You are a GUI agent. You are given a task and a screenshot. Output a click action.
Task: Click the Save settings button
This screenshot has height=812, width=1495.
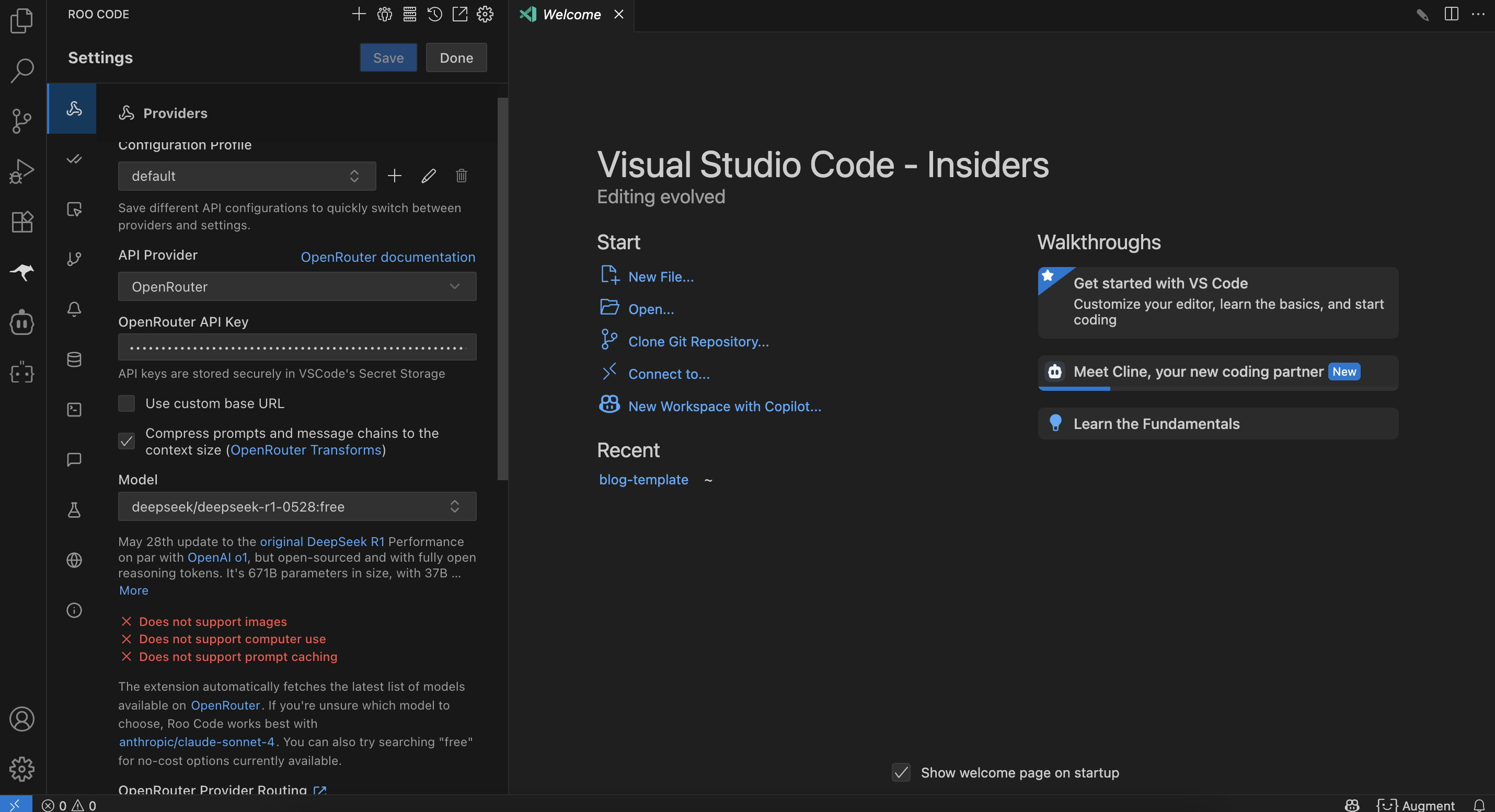click(388, 57)
